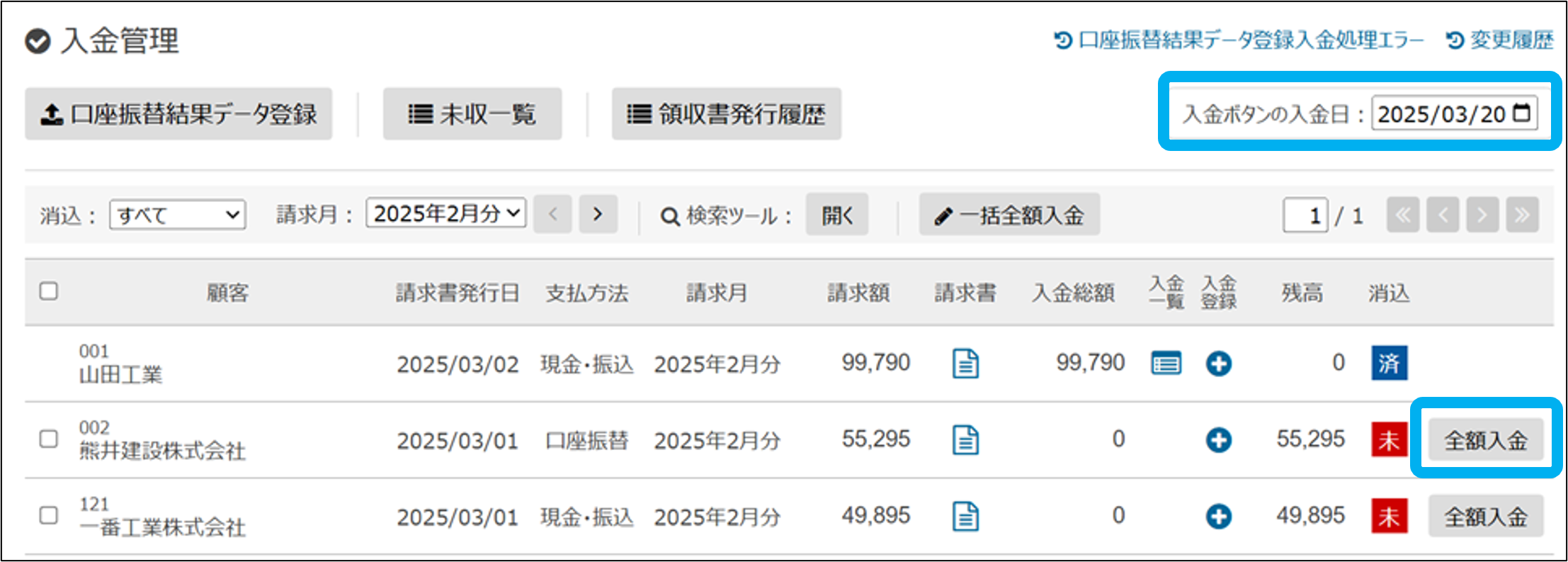The width and height of the screenshot is (1568, 562).
Task: Add payment registration for 一番工業株式会社
Action: 1218,517
